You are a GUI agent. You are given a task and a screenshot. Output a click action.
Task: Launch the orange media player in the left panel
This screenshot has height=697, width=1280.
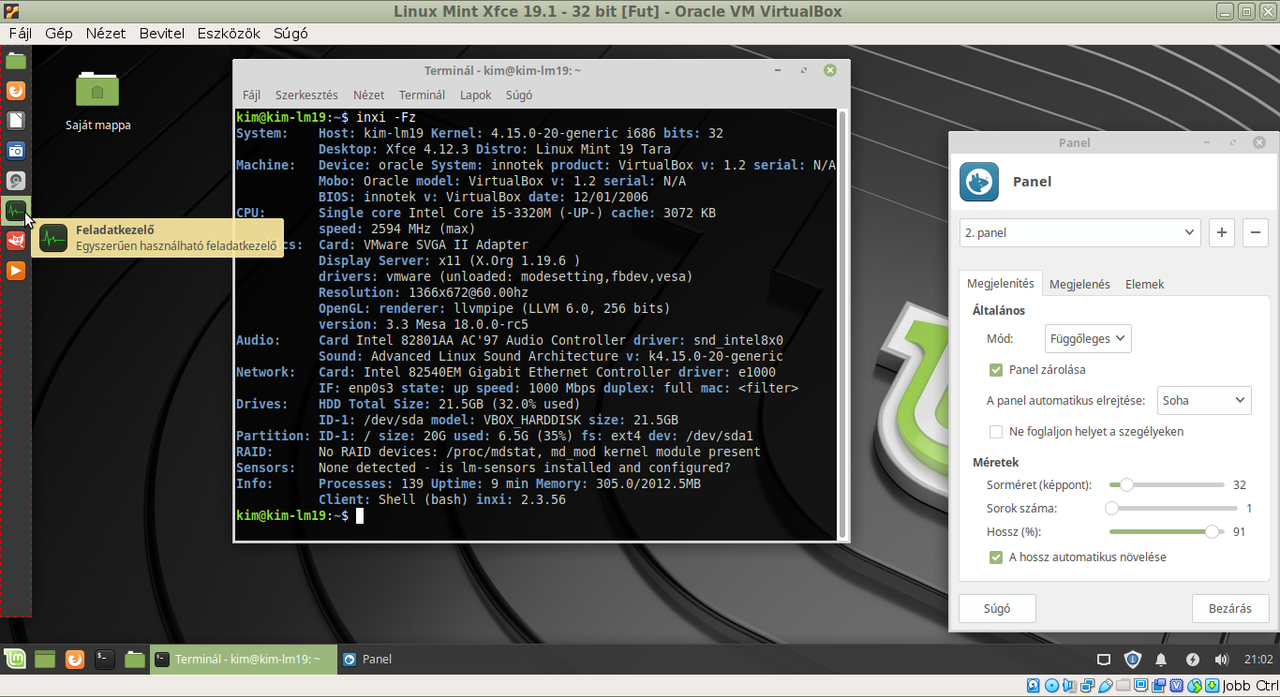click(x=16, y=270)
